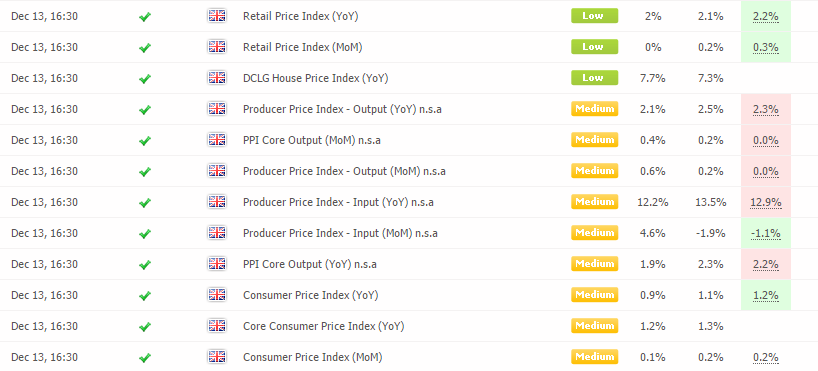
Task: Click the green checkmark for PPI Core Output (YoY)
Action: 145,265
